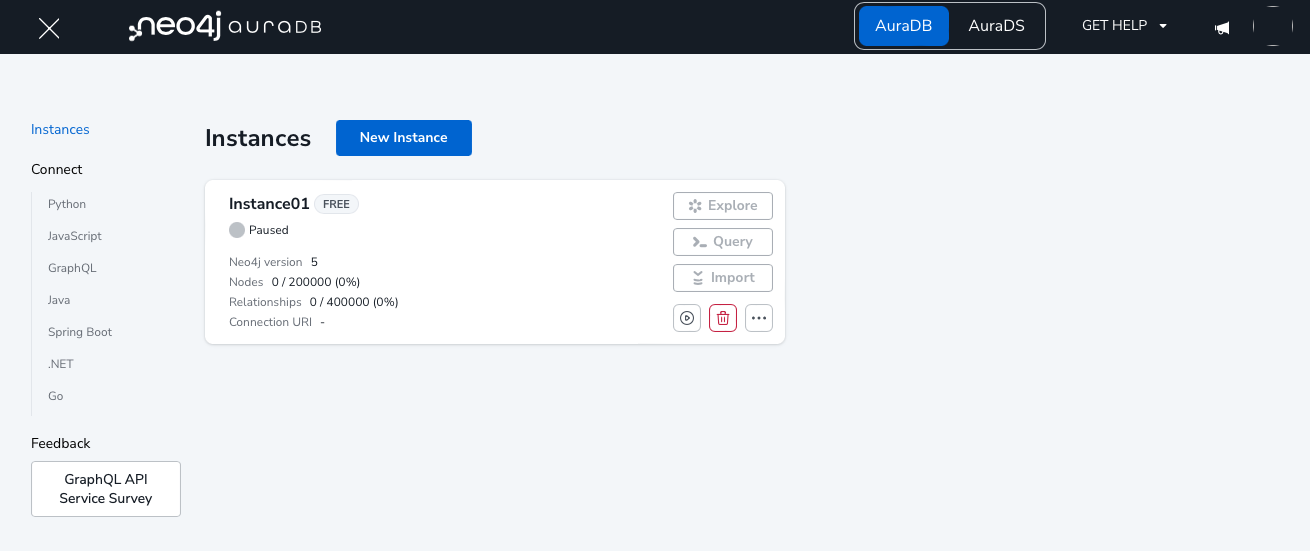Click the Relationships 0 / 400000 value
Screen dimensions: 1310x551
(x=354, y=302)
